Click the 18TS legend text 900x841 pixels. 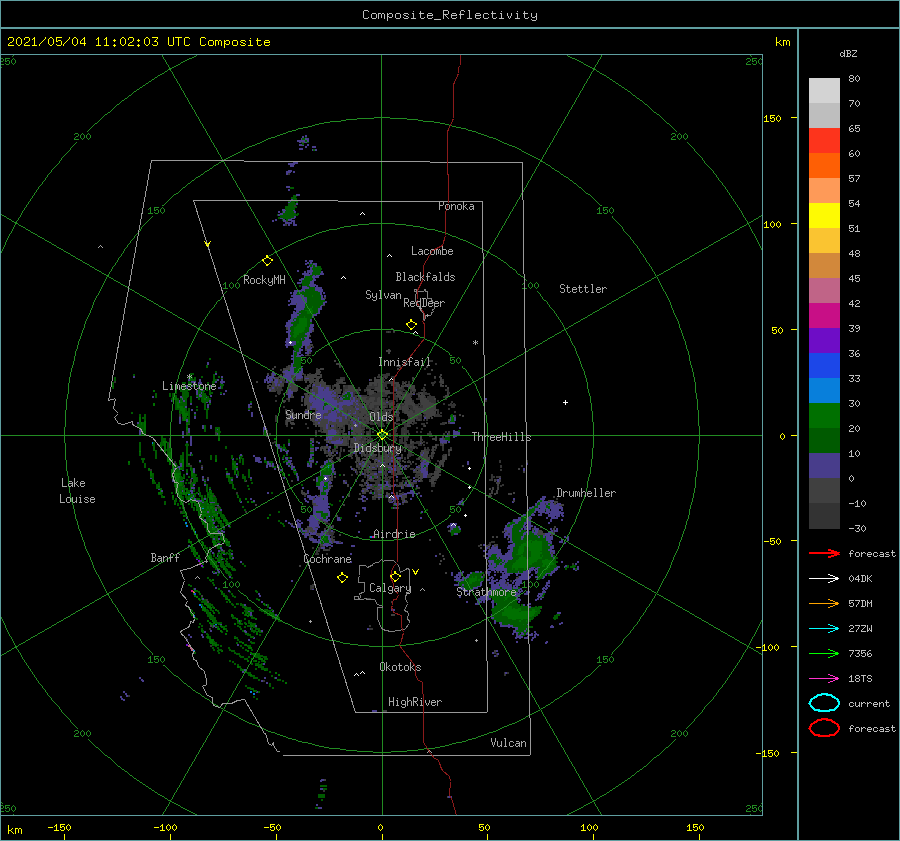pos(860,679)
